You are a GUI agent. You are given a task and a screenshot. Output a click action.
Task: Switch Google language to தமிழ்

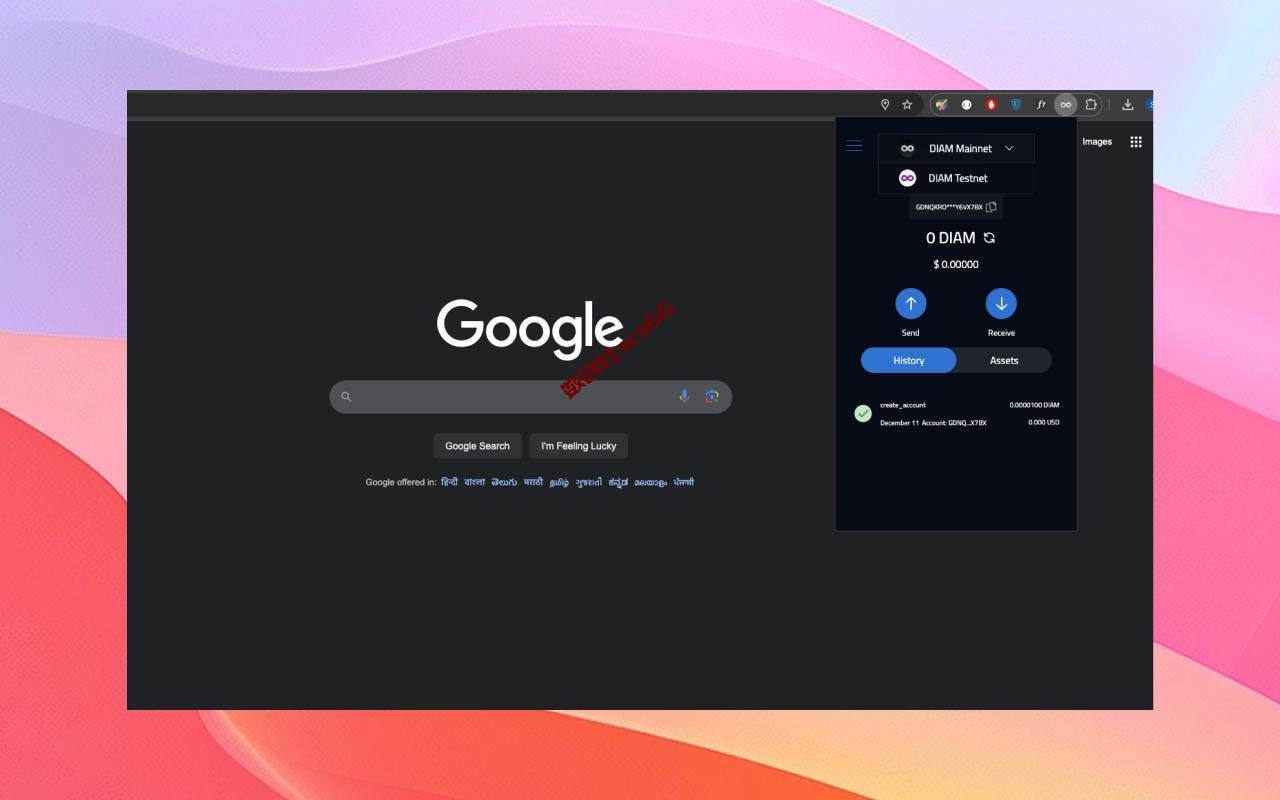tap(559, 482)
